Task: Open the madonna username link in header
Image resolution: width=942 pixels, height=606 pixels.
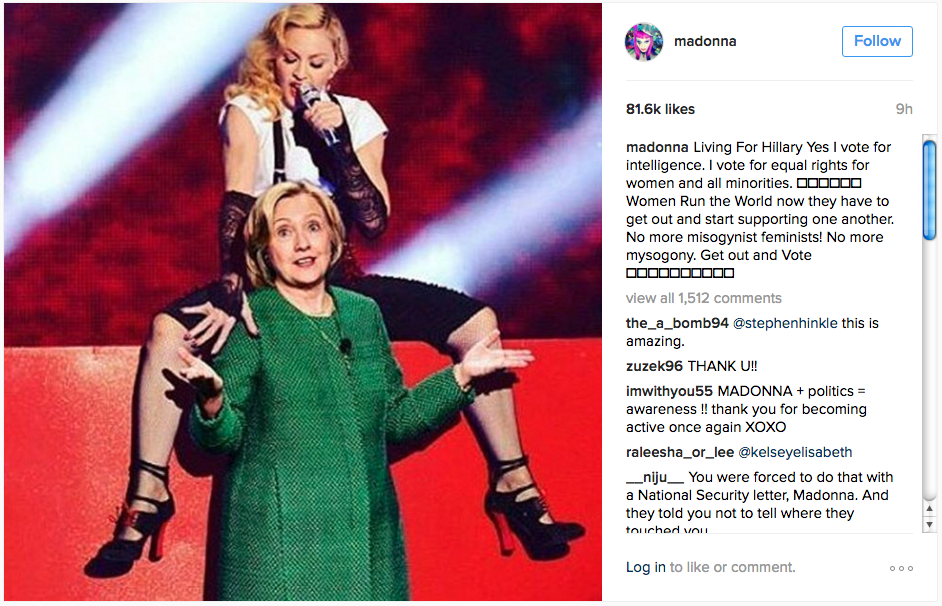Action: [705, 41]
